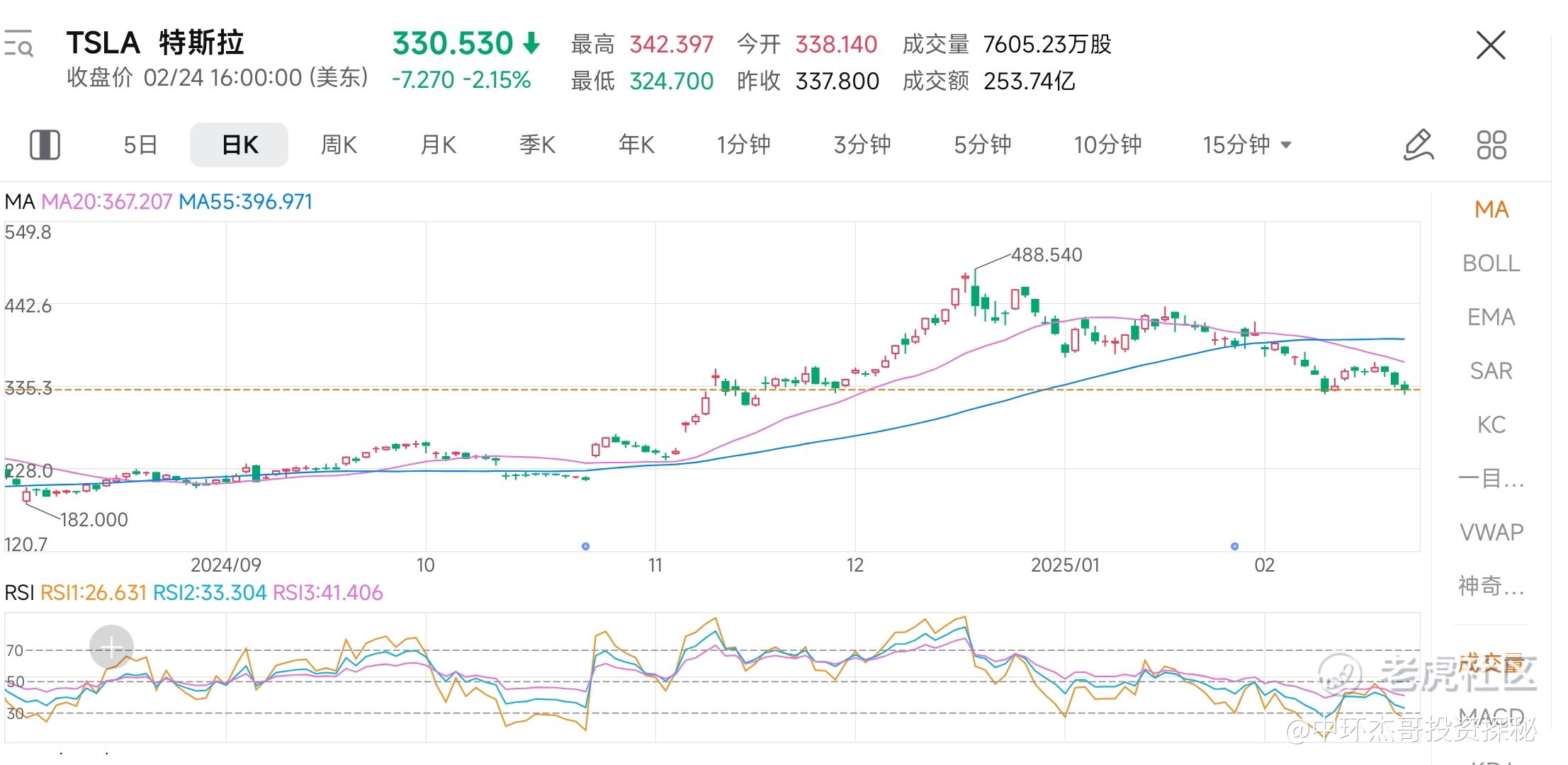
Task: Click the blue event dot near November
Action: click(x=585, y=546)
